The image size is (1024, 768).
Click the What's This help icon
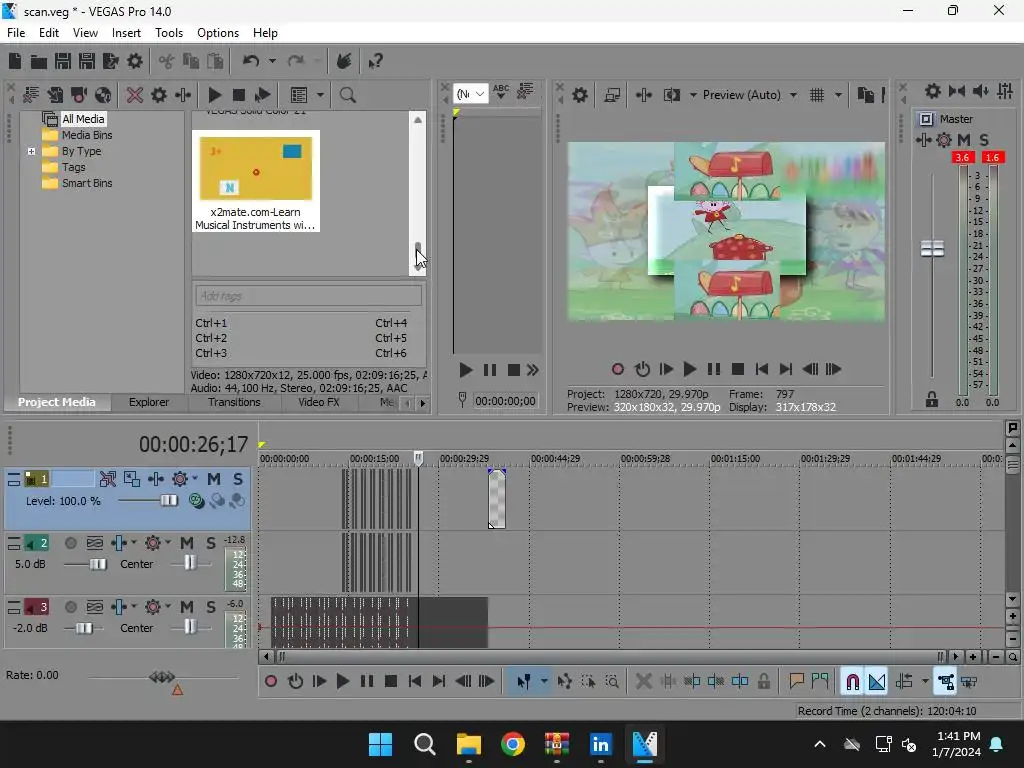coord(375,61)
